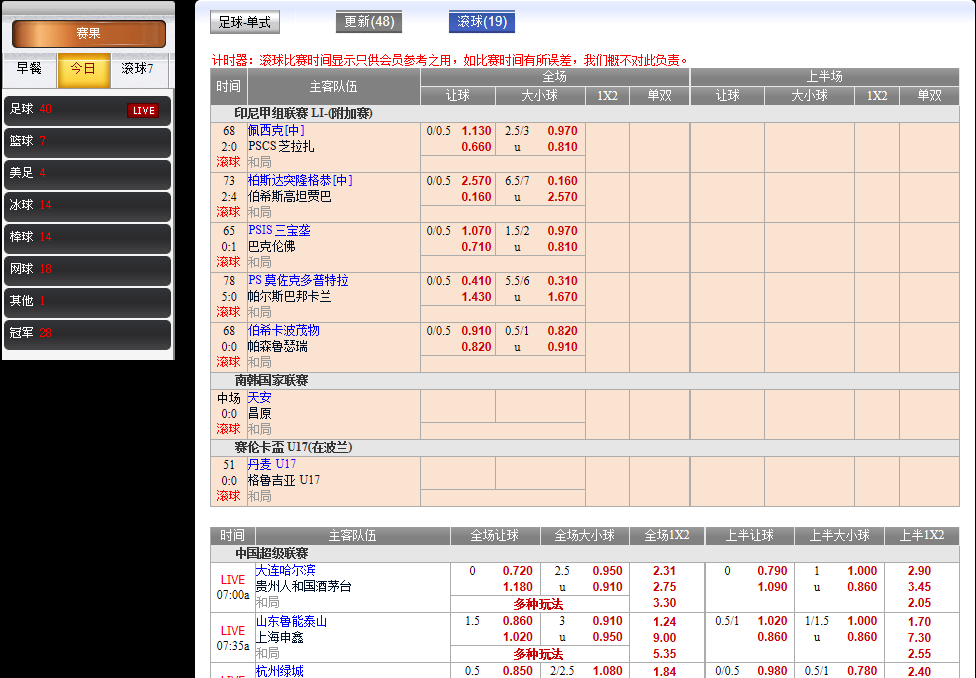Pick 山东鲁能泰山 half-time 1X2 odds 1.70
This screenshot has width=976, height=678.
point(919,621)
